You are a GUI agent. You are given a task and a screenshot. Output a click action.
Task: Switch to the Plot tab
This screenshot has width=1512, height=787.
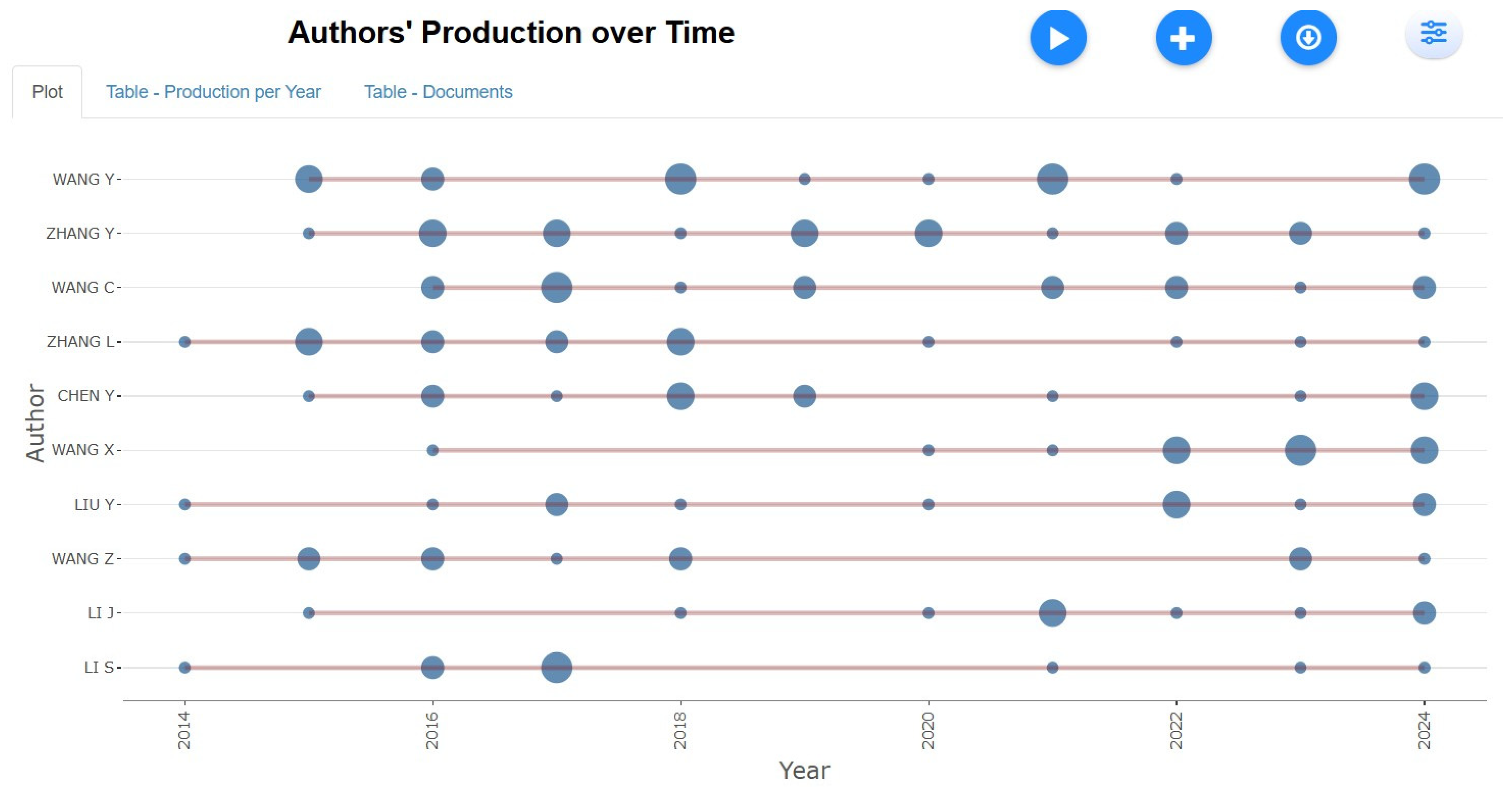coord(47,92)
